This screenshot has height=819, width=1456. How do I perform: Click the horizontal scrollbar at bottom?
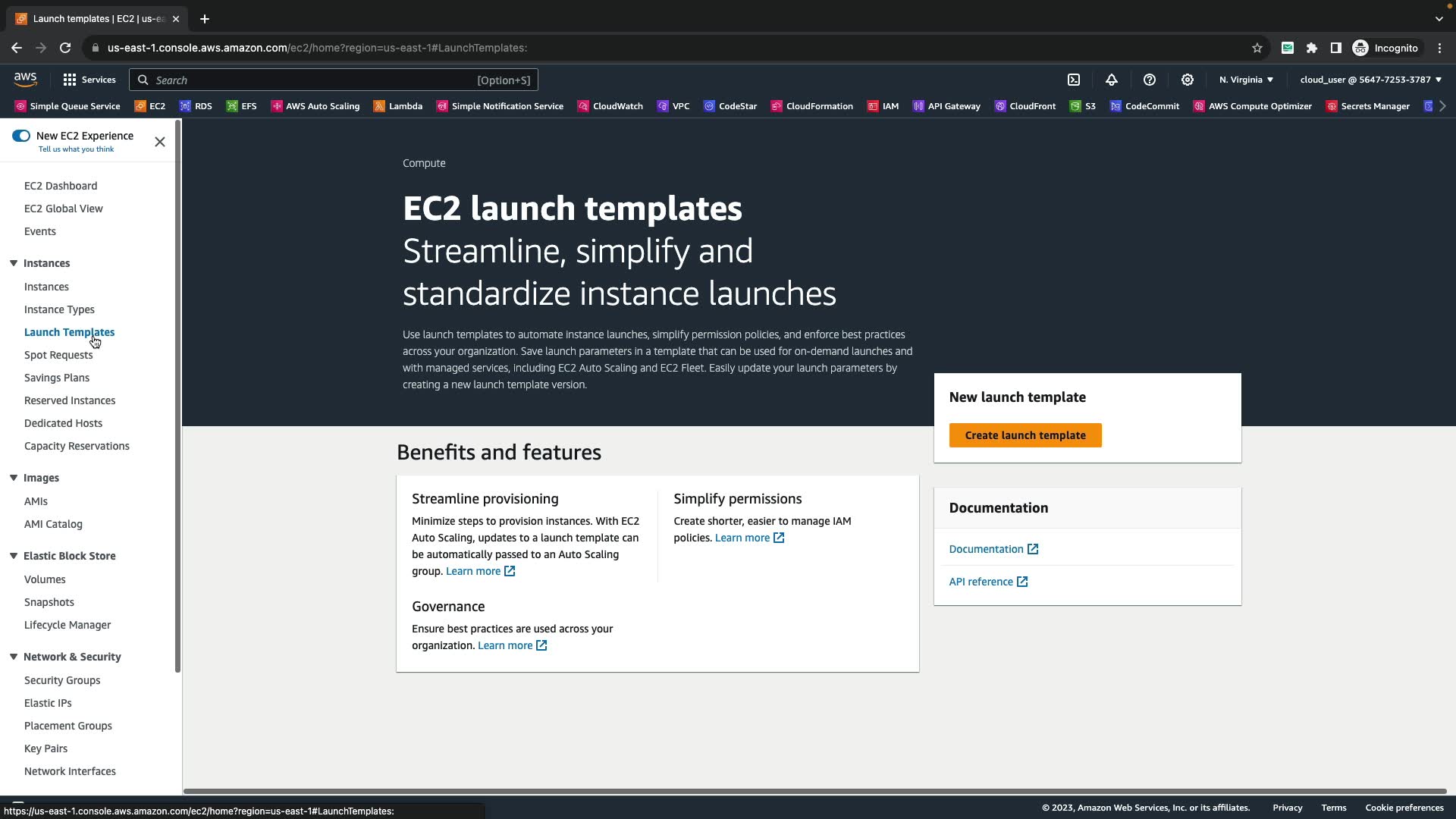[814, 791]
